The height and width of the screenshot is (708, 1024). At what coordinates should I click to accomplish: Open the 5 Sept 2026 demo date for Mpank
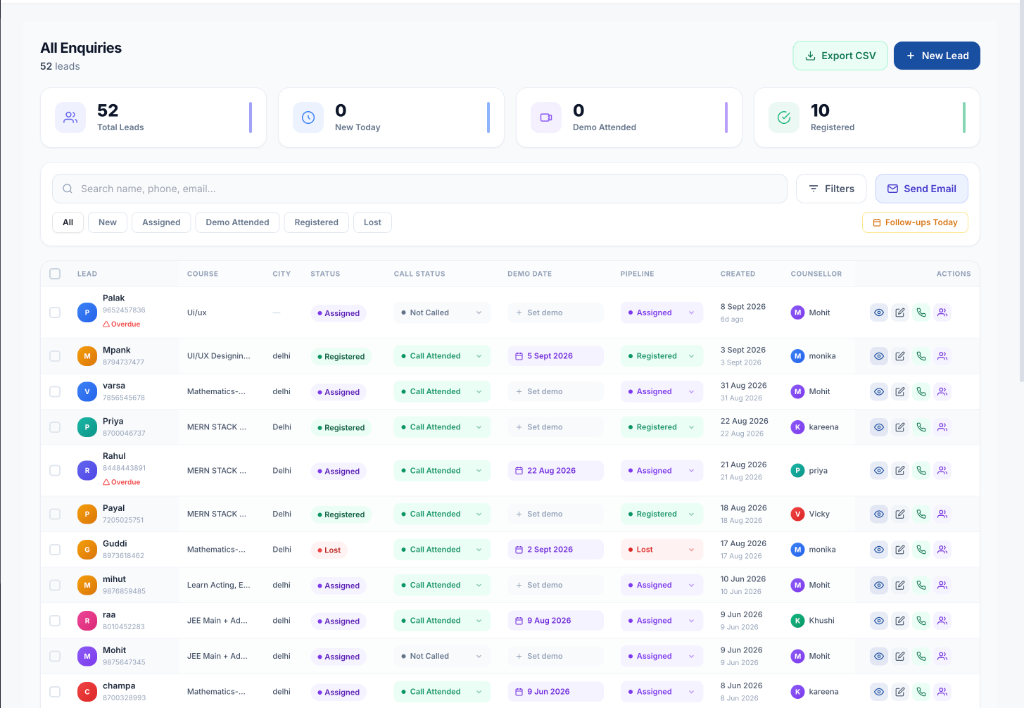click(555, 356)
